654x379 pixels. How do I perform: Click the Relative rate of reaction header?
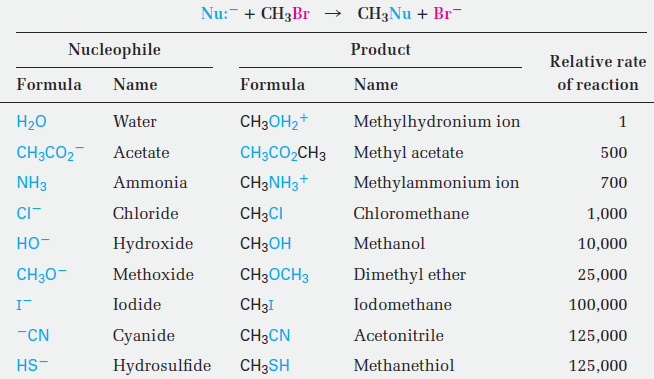point(598,73)
